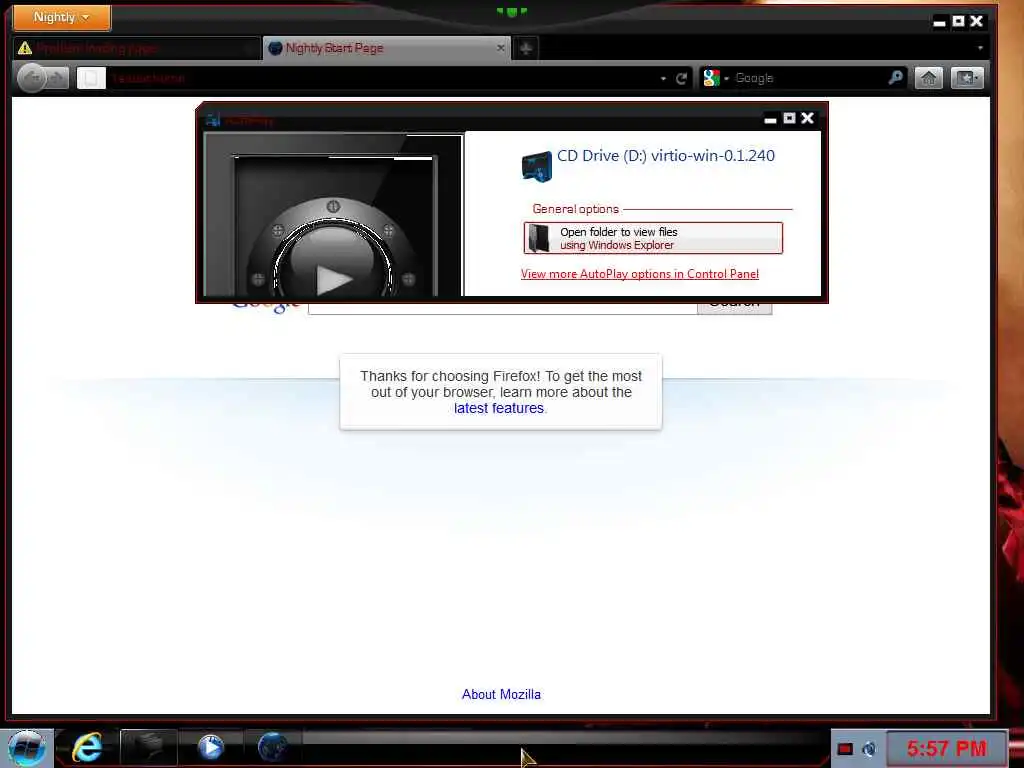Click the page identity icon in address bar
The image size is (1024, 768).
pos(91,78)
